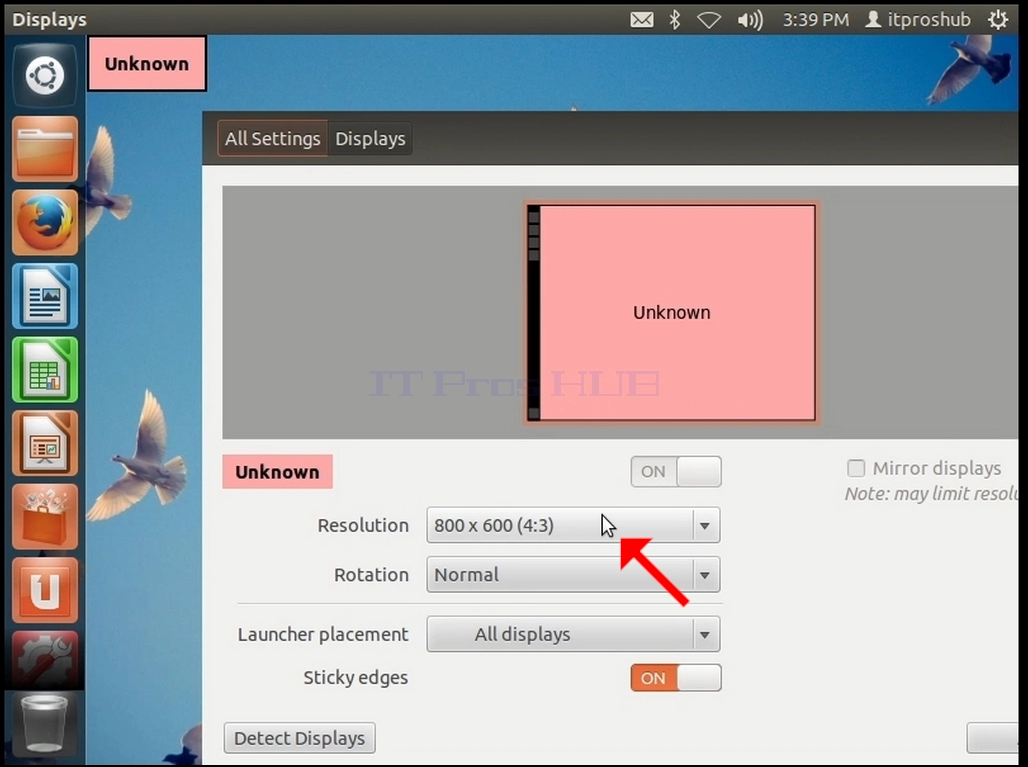Screen dimensions: 1028x767
Task: Open the Wi-Fi network indicator
Action: pyautogui.click(x=709, y=20)
